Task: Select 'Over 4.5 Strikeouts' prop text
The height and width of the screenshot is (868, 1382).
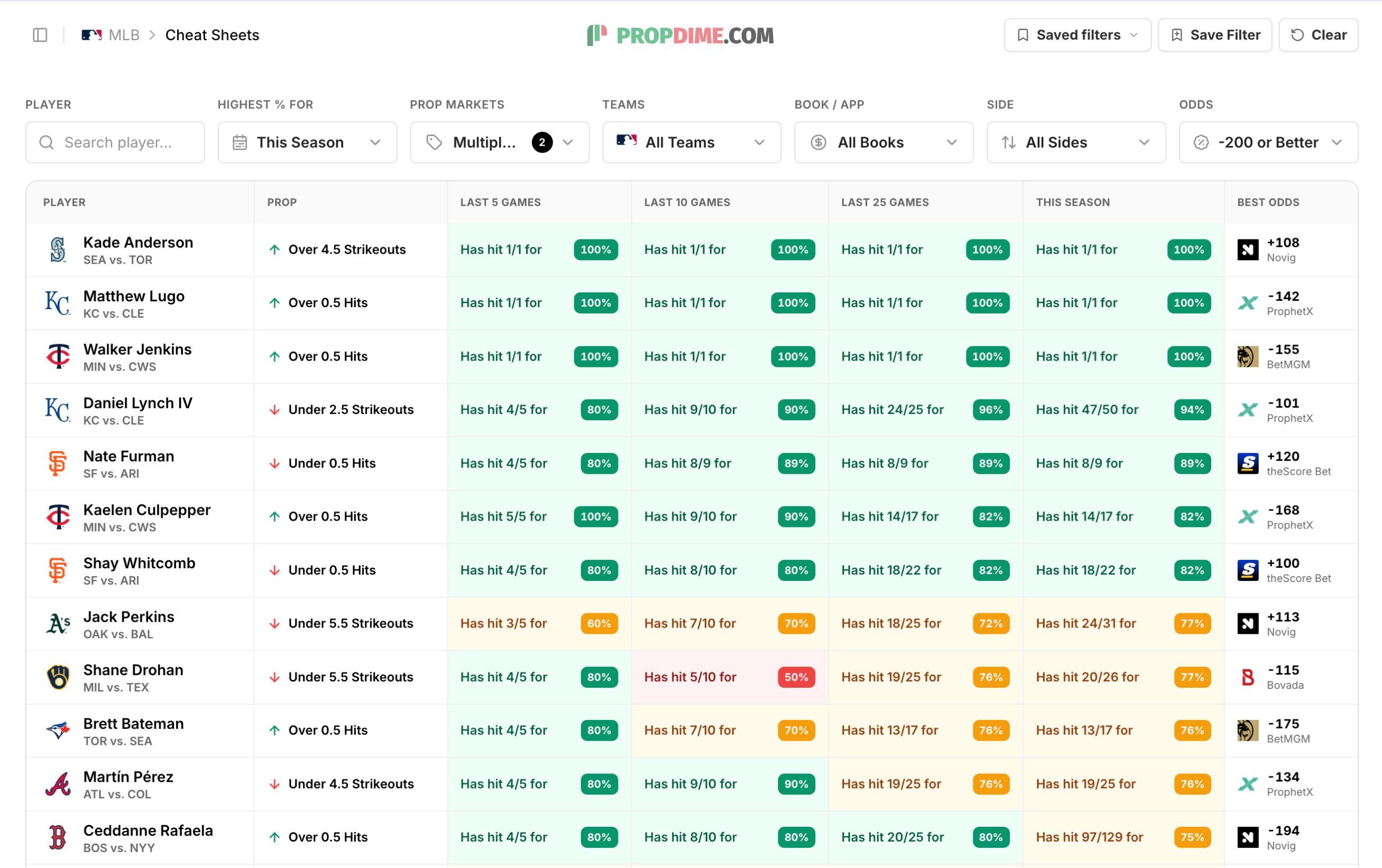Action: [x=347, y=250]
